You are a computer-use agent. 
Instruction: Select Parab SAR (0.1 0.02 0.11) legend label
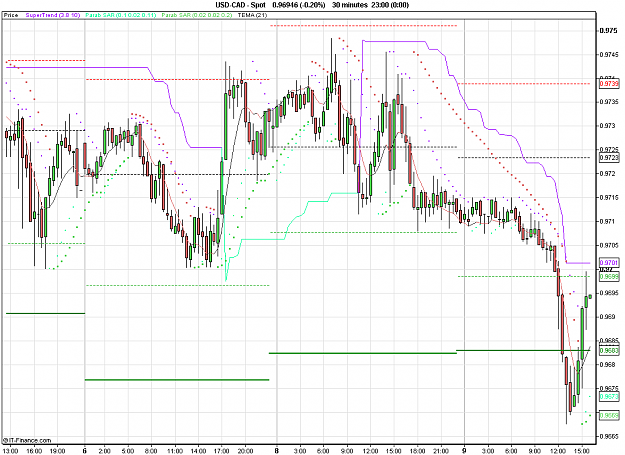pyautogui.click(x=121, y=15)
